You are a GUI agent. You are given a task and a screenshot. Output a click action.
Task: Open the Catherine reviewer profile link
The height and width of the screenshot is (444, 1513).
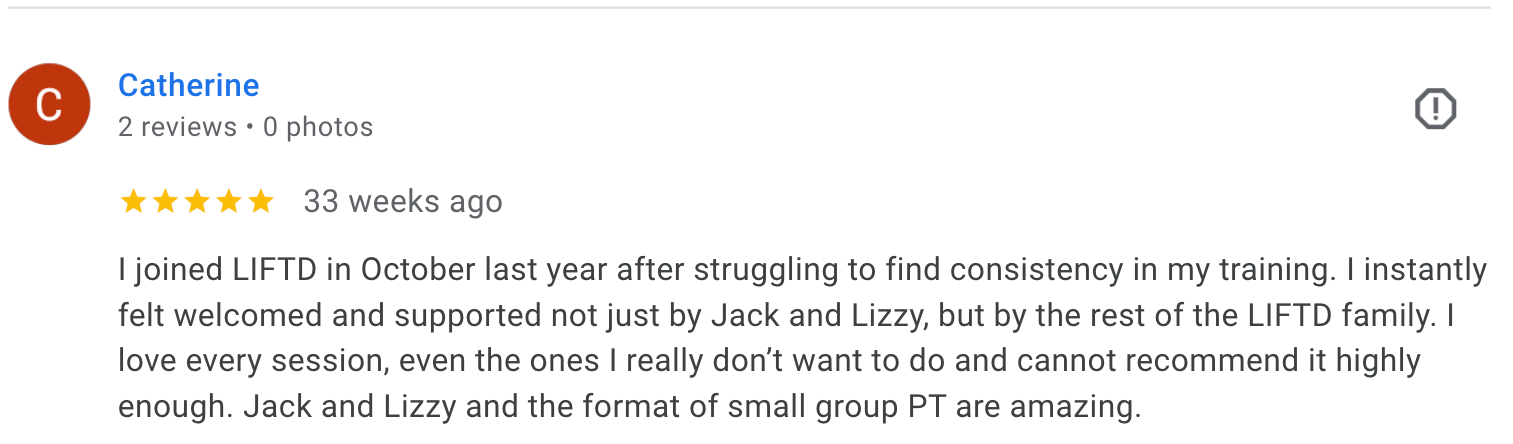188,85
